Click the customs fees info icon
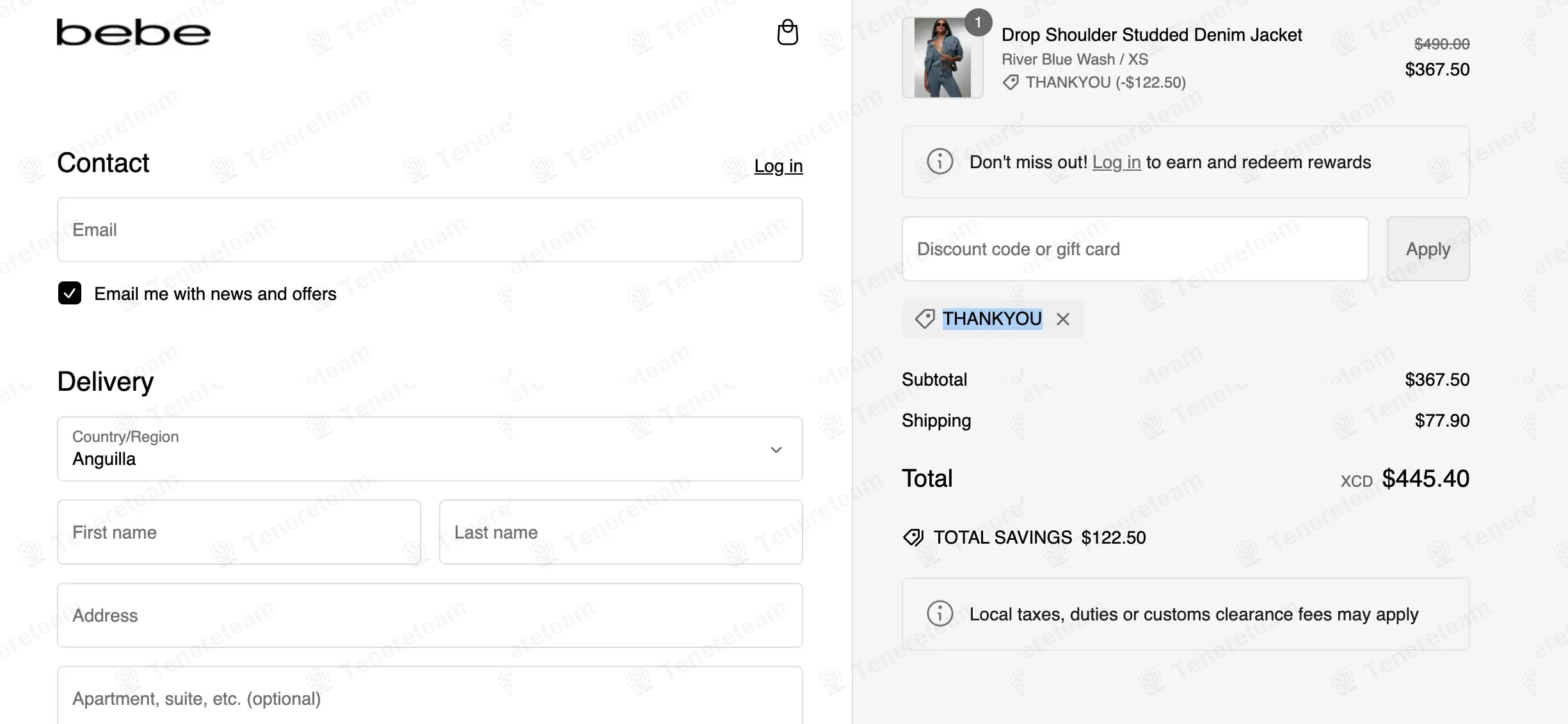1568x724 pixels. [940, 614]
